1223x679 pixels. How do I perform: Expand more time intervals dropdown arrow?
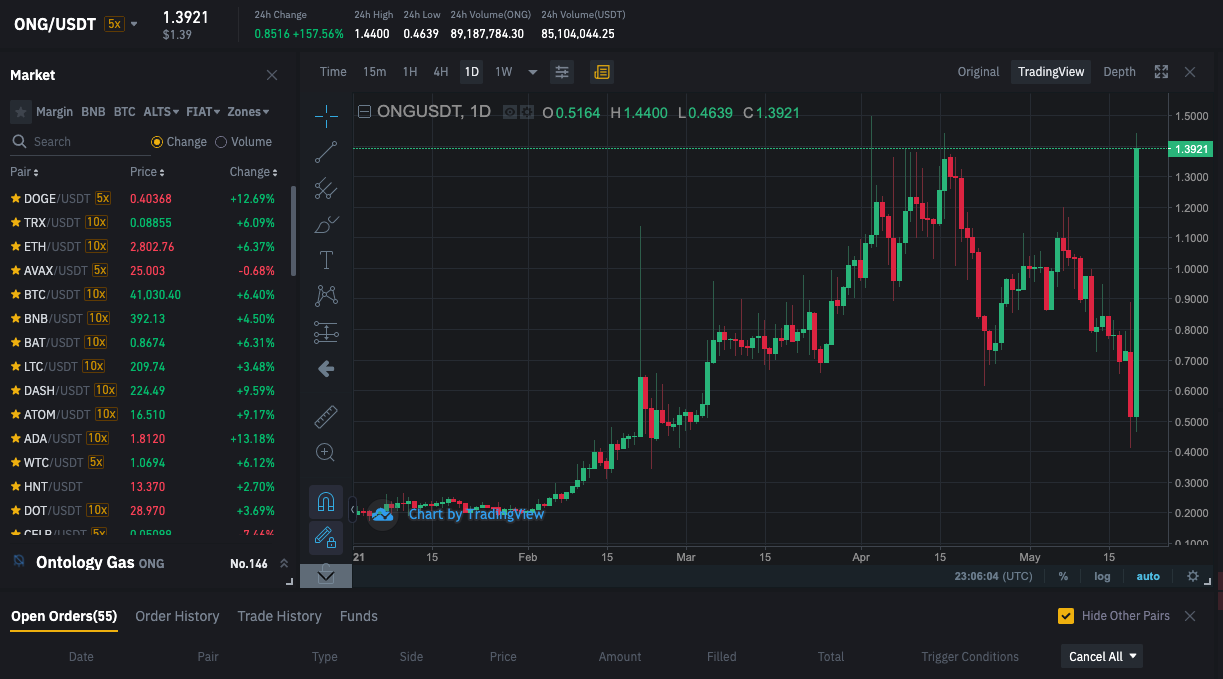(533, 72)
